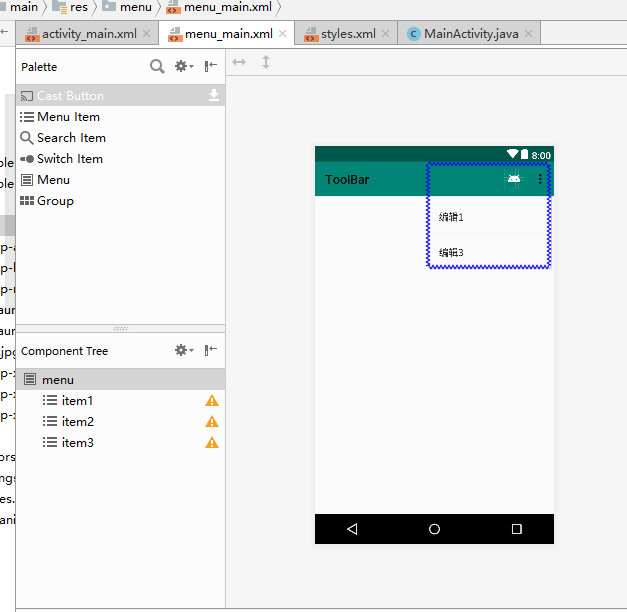
Task: Toggle horizontal expand arrow in design toolbar
Action: pos(239,62)
